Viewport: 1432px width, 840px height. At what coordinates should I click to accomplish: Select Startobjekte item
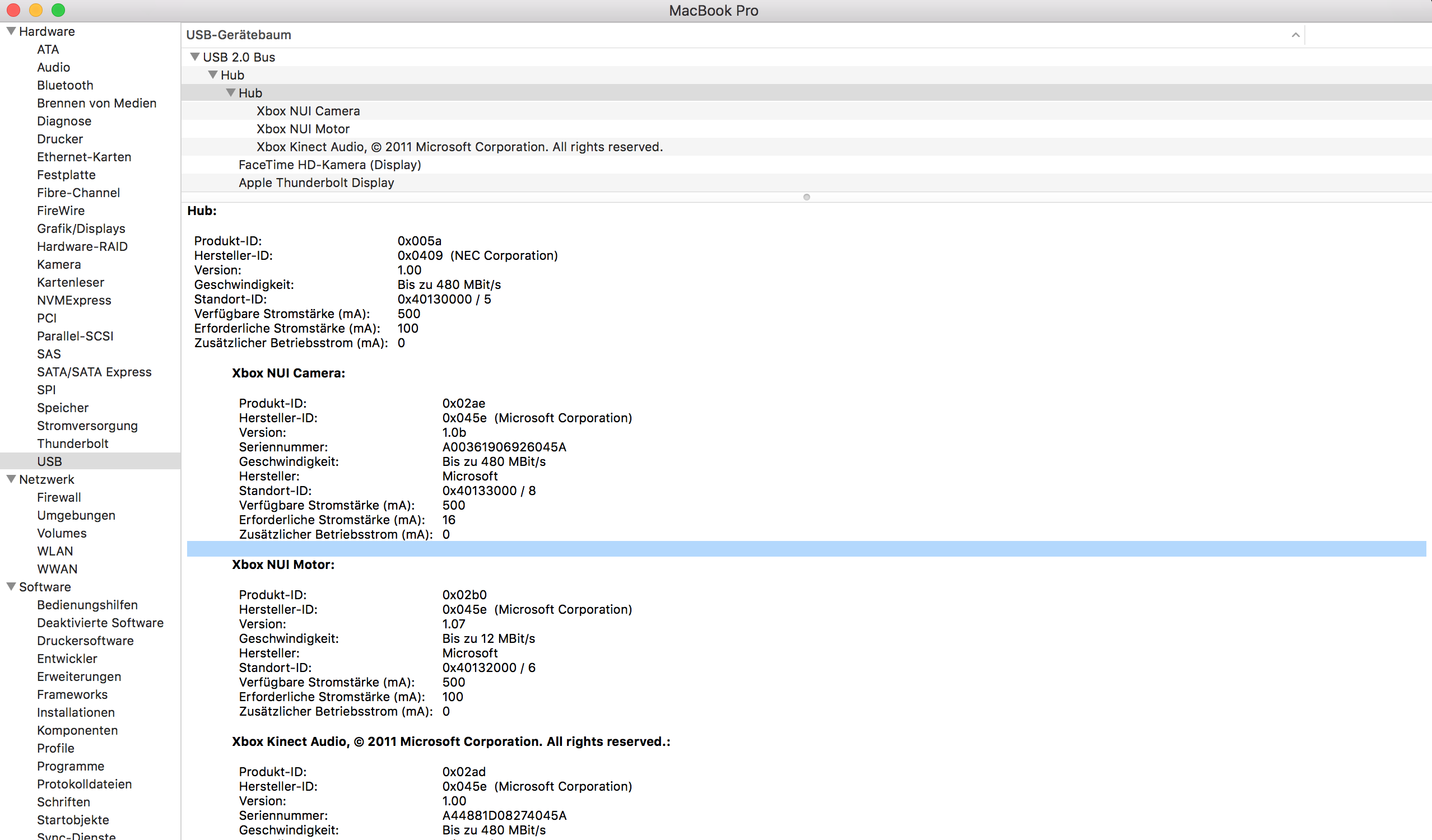pos(73,819)
